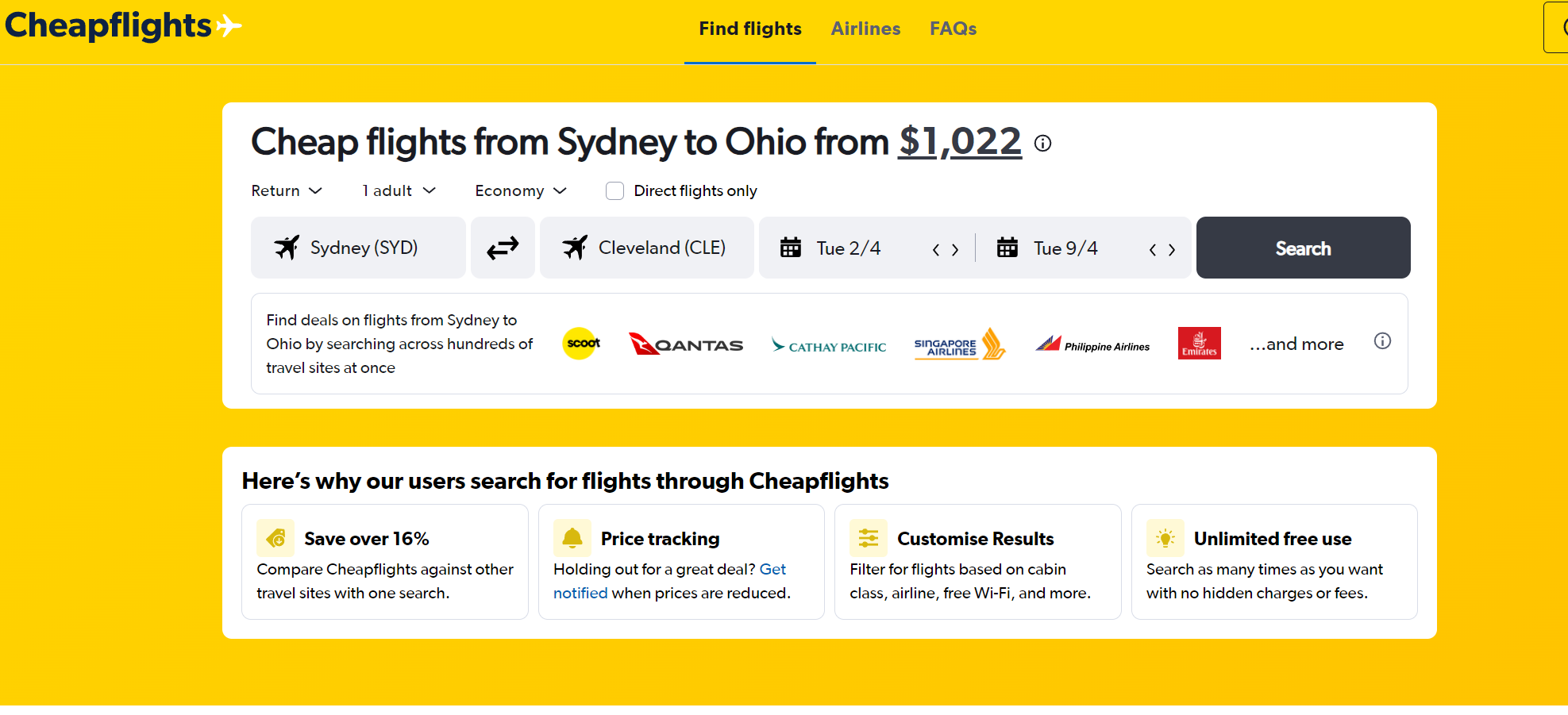1568x715 pixels.
Task: Follow the Get notified link
Action: pos(670,581)
